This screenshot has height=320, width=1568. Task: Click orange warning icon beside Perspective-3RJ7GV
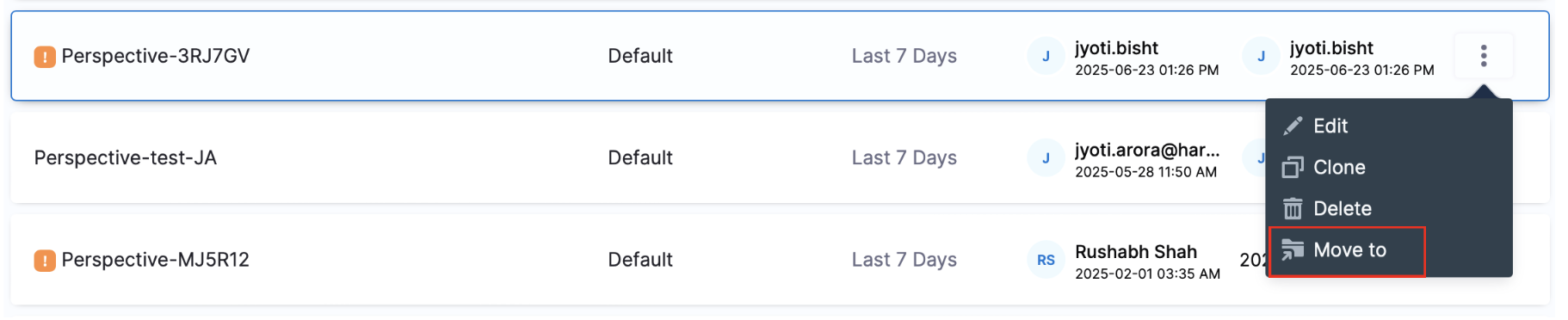(x=45, y=57)
